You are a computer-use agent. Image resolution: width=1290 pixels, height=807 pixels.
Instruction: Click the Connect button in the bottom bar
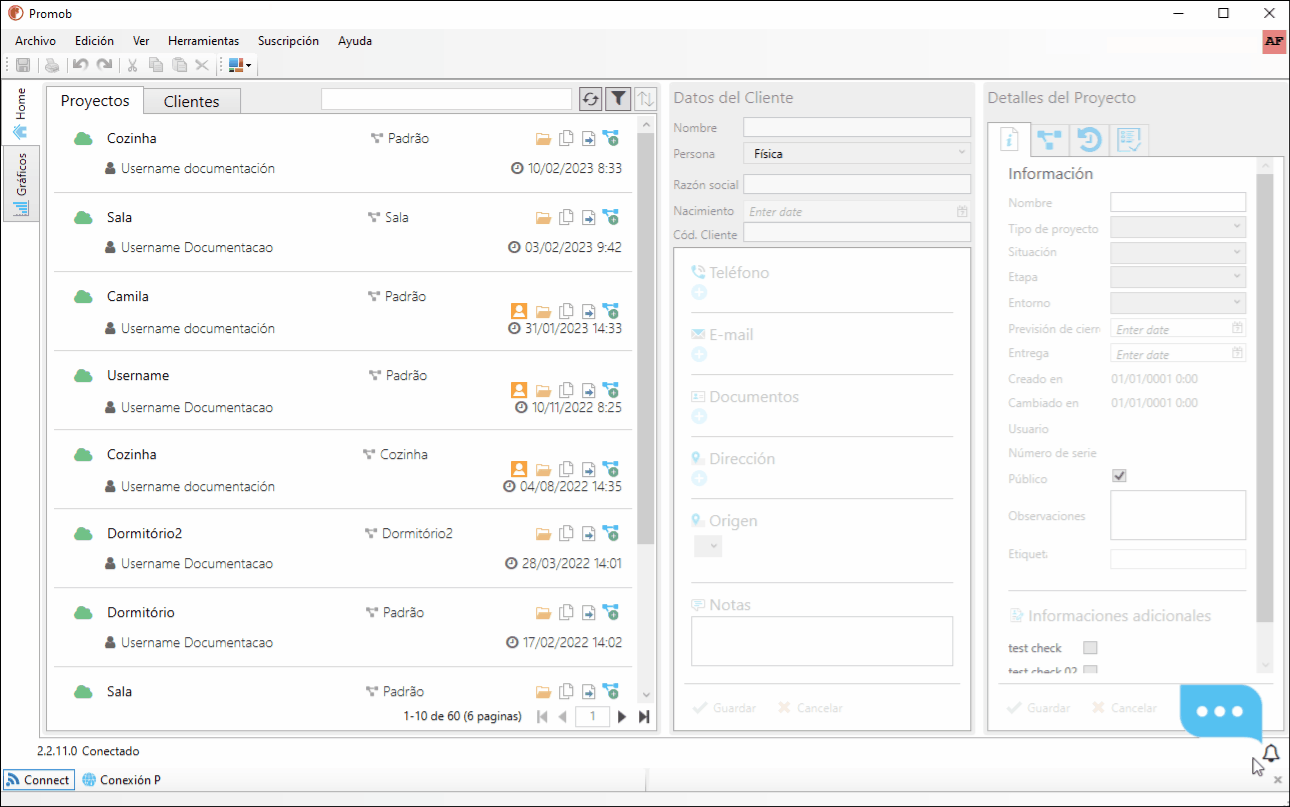pyautogui.click(x=38, y=779)
